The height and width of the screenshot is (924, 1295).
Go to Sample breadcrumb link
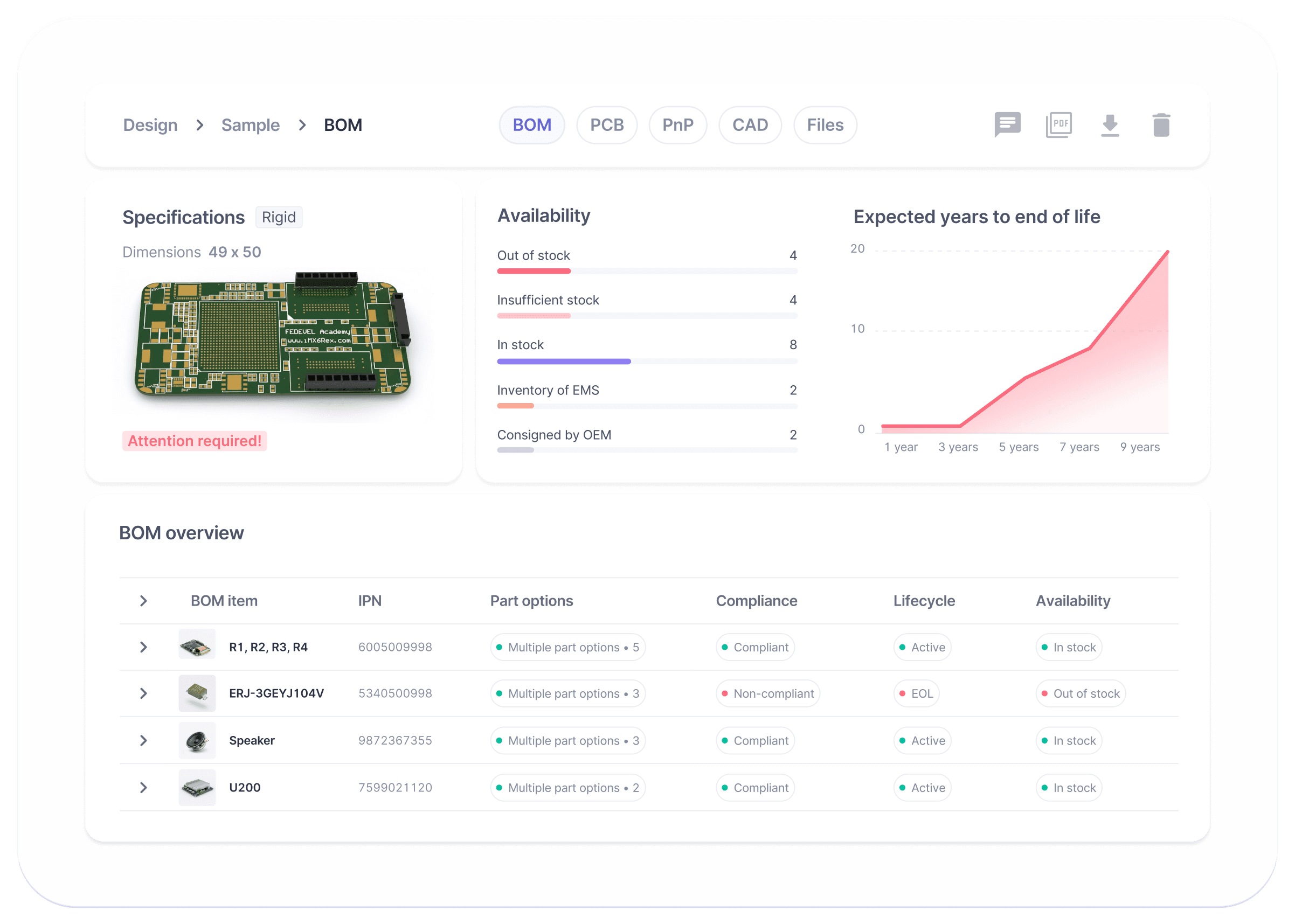click(251, 125)
